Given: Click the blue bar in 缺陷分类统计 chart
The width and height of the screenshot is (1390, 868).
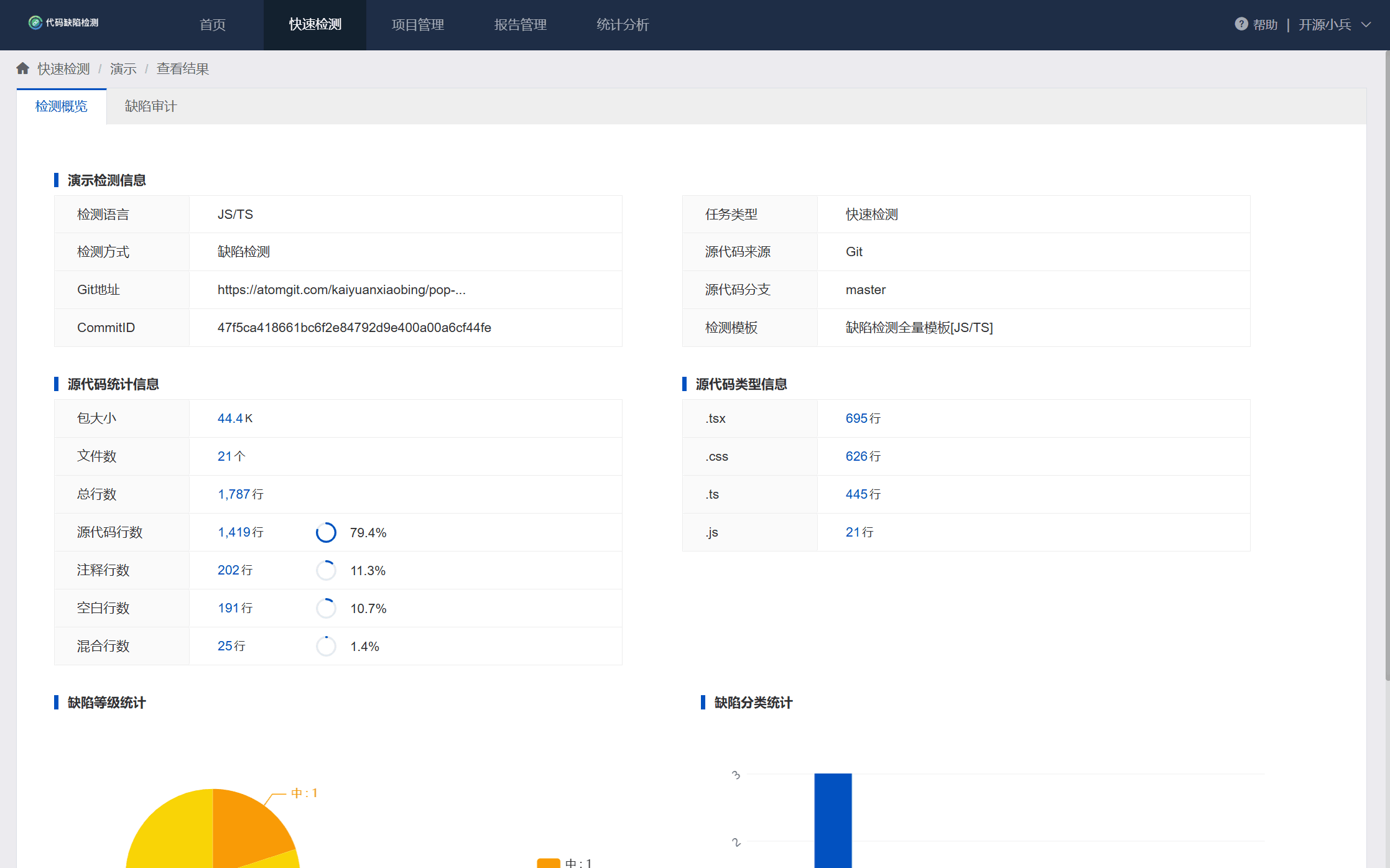Looking at the screenshot, I should 833,821.
